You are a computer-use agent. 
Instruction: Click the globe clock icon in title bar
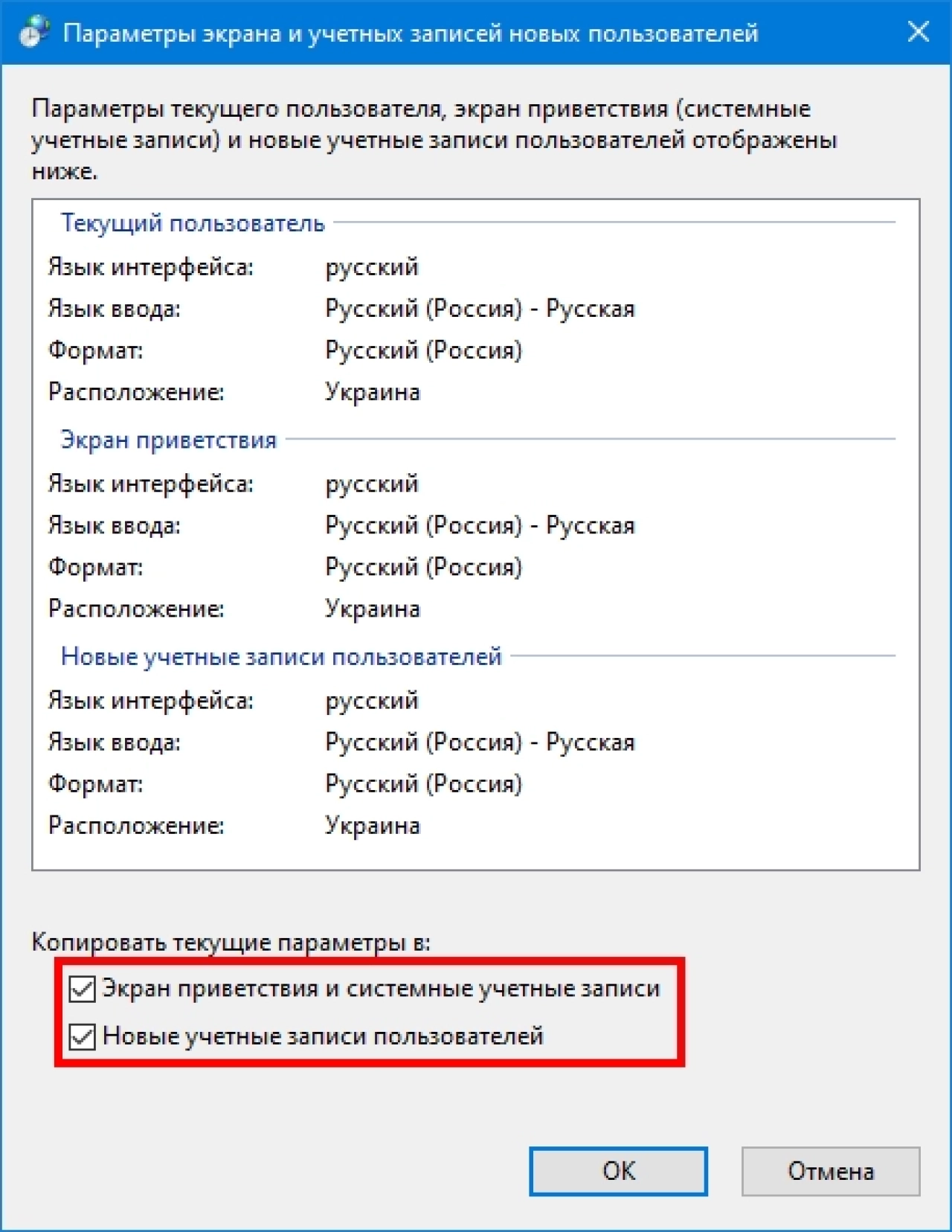[34, 33]
